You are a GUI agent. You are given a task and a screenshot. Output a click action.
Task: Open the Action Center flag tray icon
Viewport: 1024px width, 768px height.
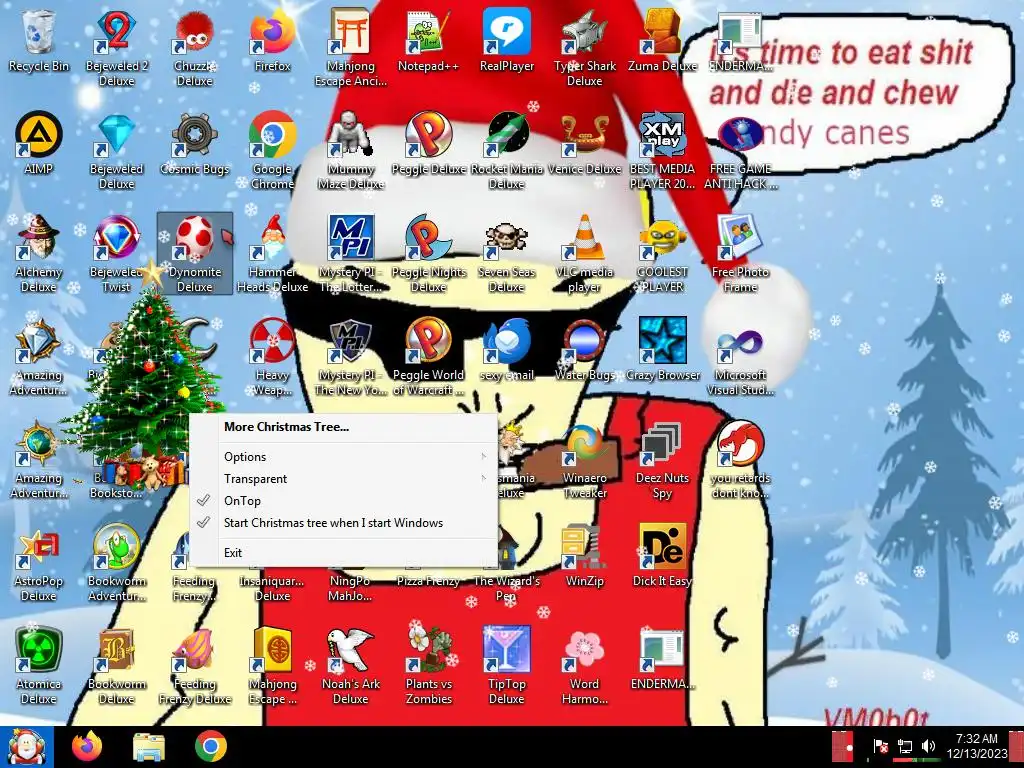[x=880, y=746]
